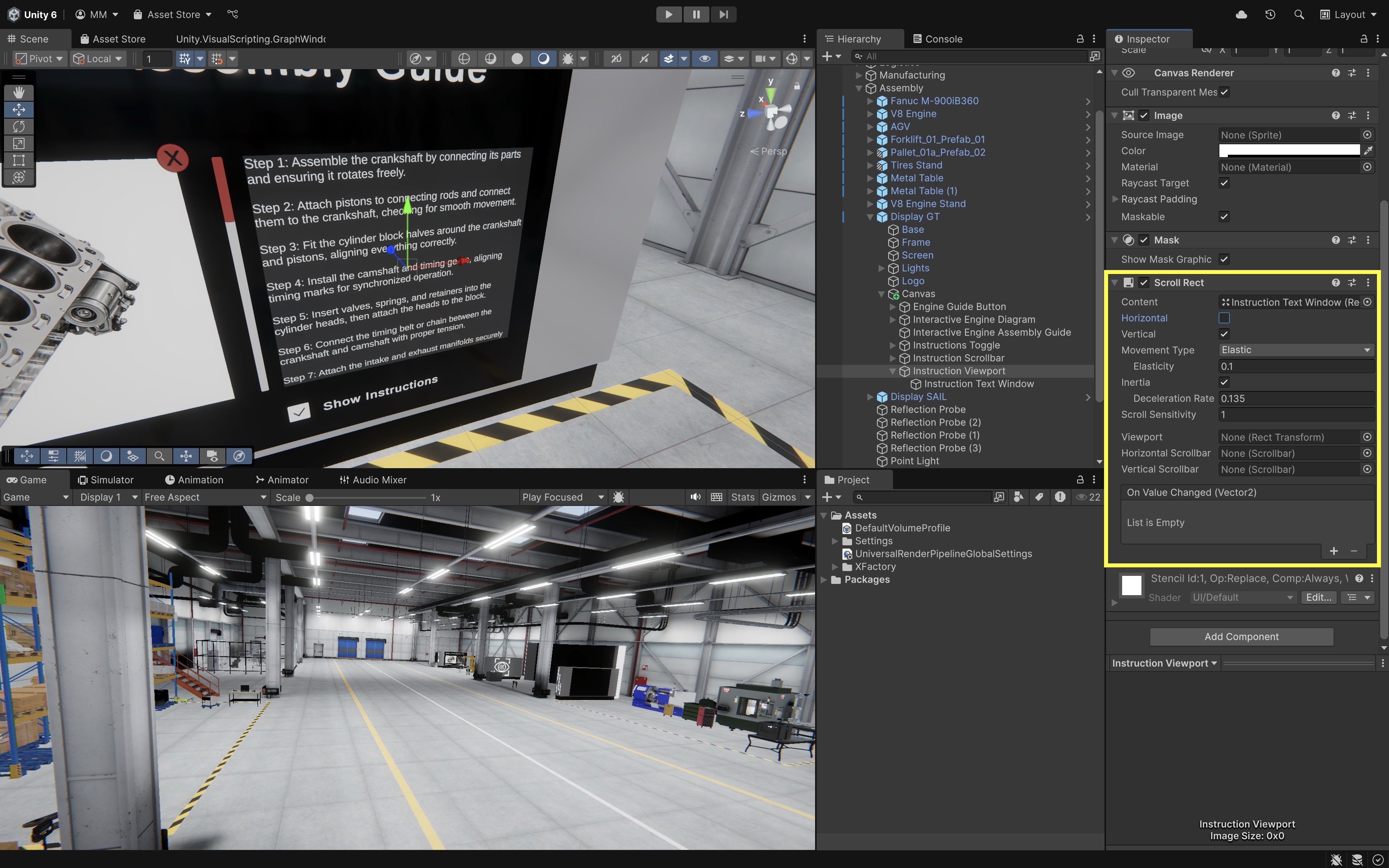Viewport: 1389px width, 868px height.
Task: Toggle Mute Audio in Game view
Action: (x=695, y=497)
